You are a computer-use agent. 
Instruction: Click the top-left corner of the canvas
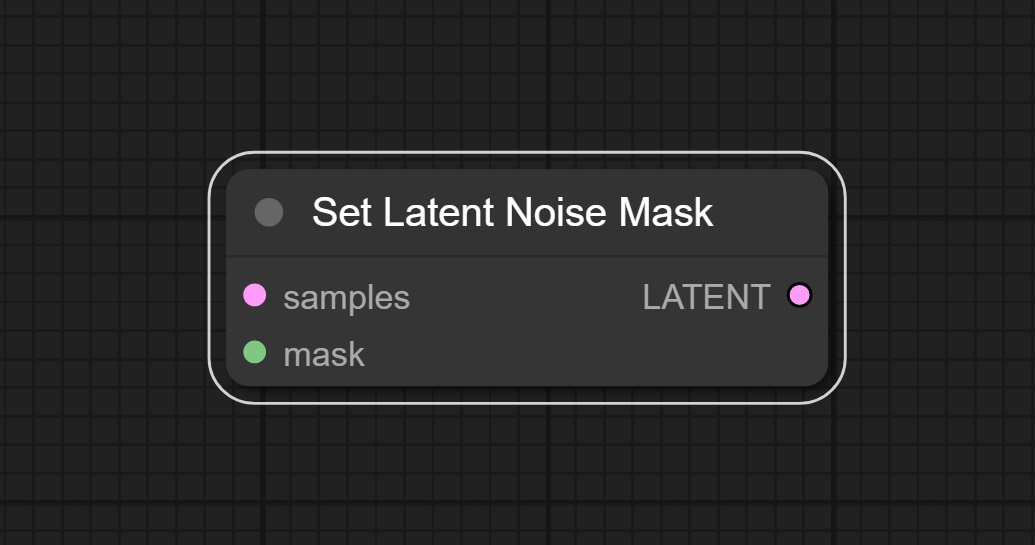[5, 5]
